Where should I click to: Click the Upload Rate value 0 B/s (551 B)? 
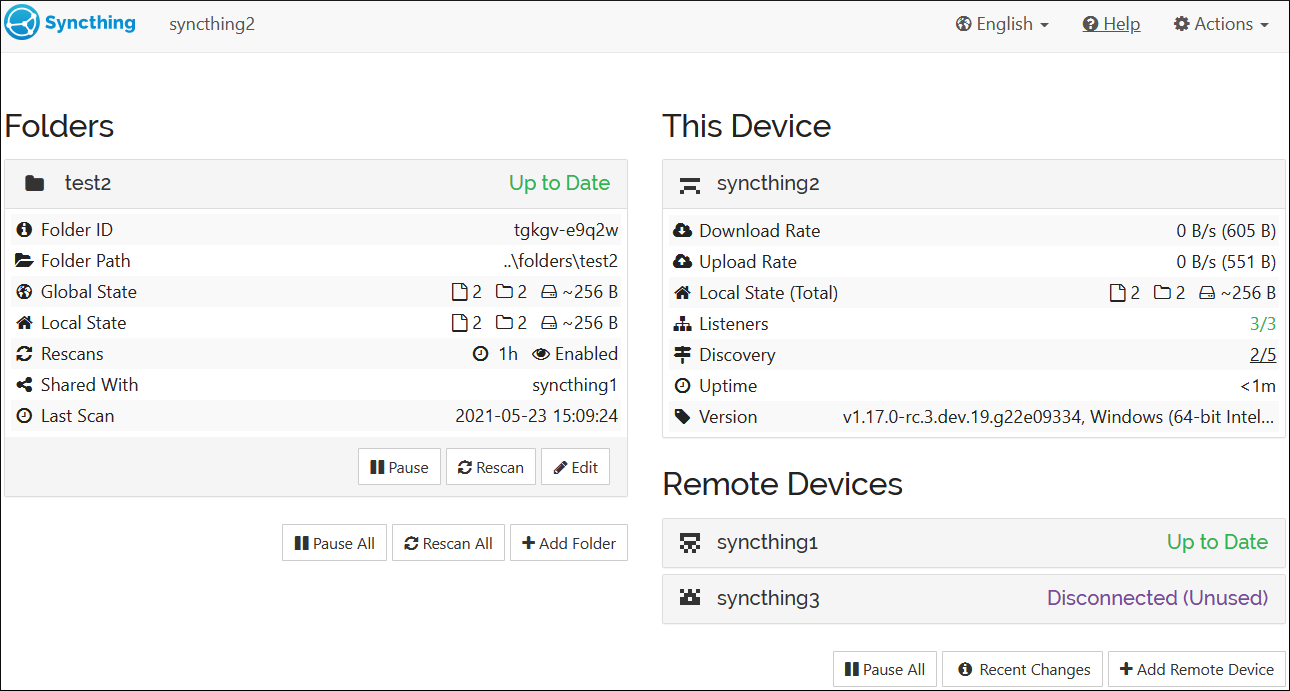pyautogui.click(x=1226, y=262)
